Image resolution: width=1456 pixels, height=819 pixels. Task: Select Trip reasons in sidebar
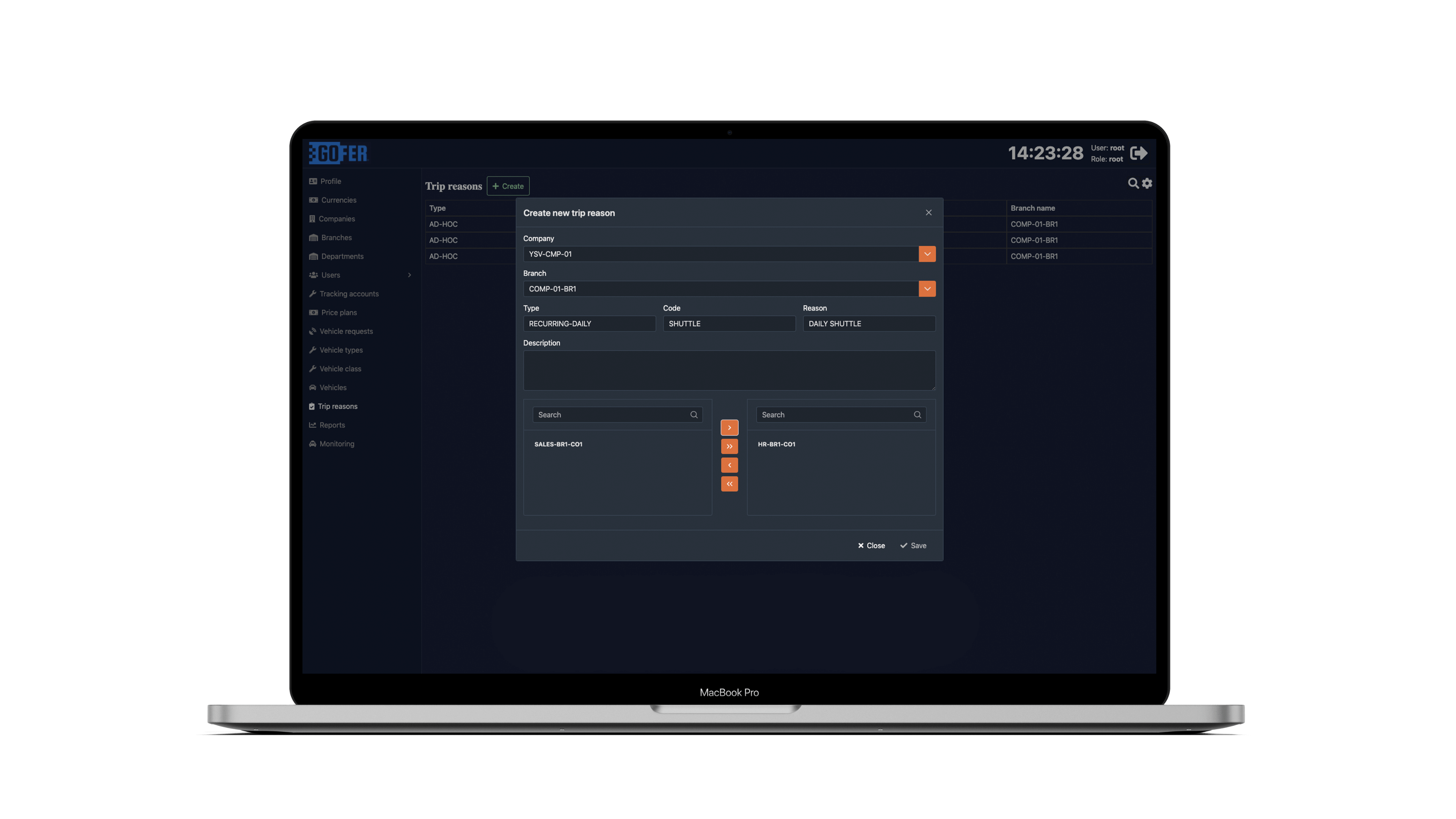pos(333,406)
